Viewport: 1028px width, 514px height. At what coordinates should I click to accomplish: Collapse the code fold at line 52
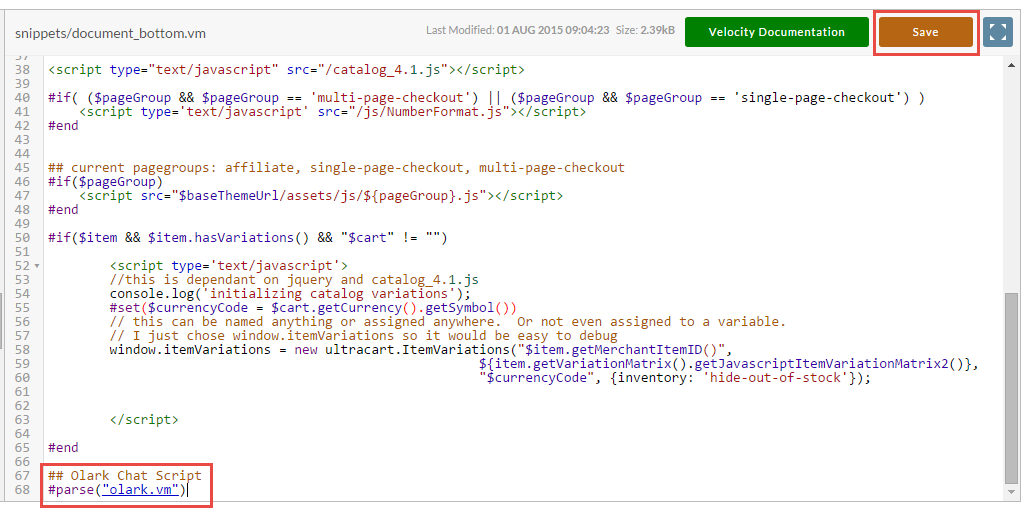[x=37, y=266]
